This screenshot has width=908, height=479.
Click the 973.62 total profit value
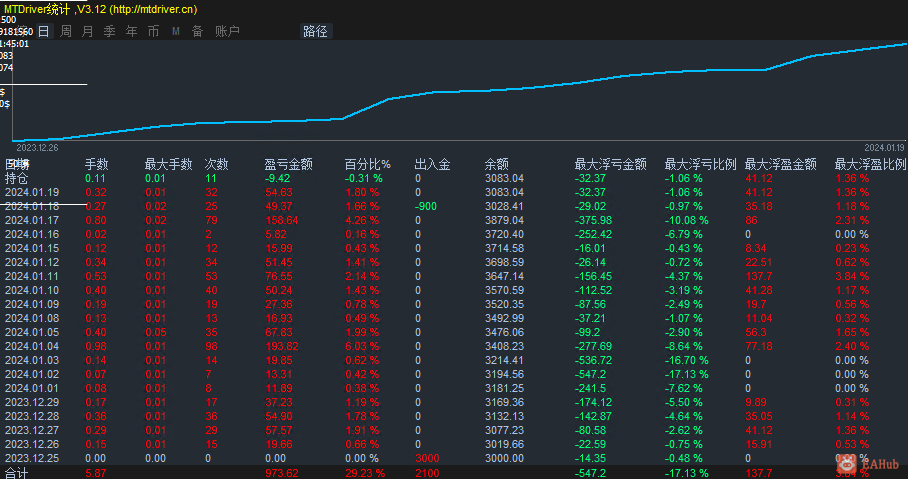point(282,473)
